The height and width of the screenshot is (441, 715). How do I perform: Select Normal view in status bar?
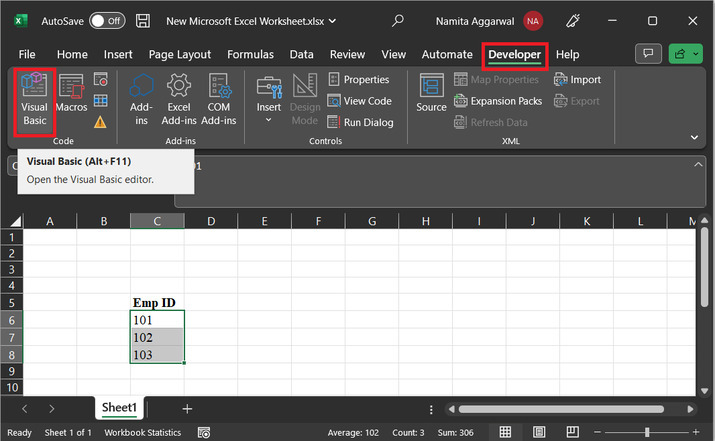coord(505,432)
